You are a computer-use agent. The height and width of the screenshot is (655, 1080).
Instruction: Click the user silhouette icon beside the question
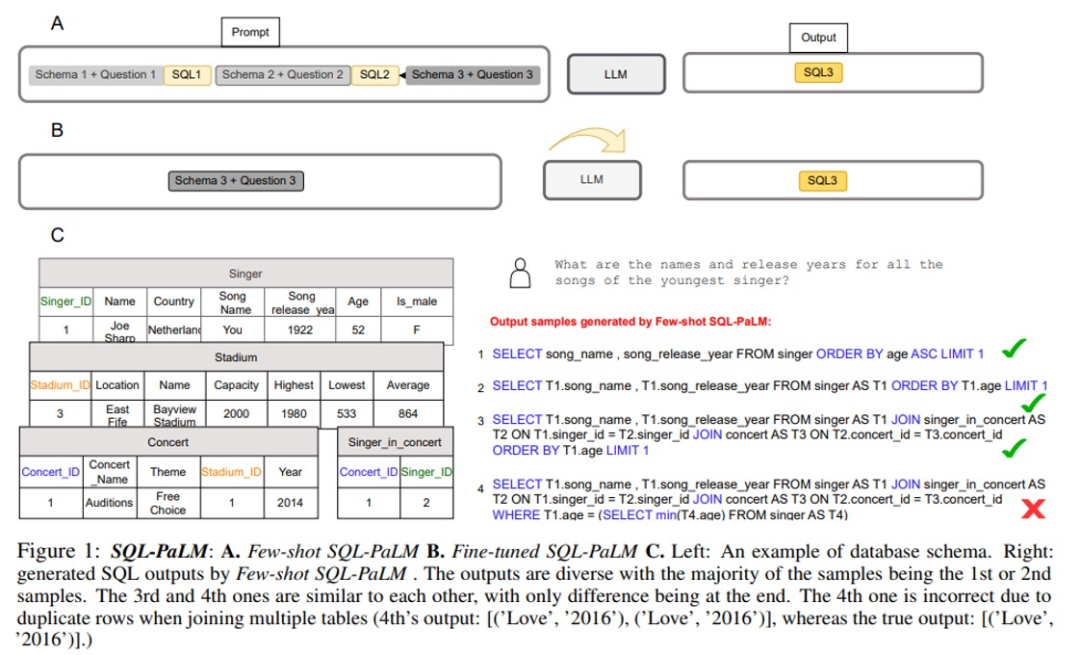(x=520, y=273)
